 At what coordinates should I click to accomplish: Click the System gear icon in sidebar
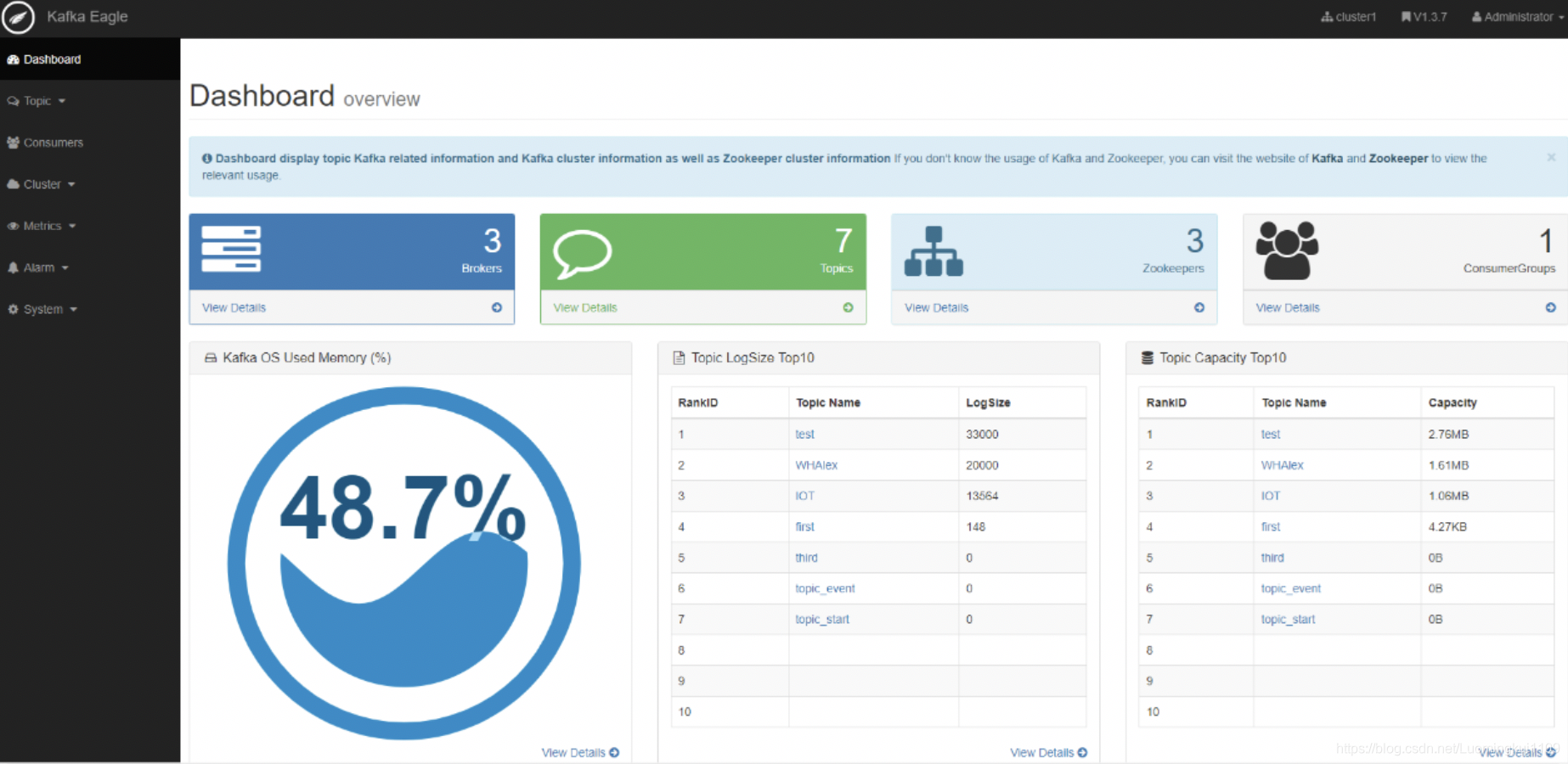click(13, 309)
